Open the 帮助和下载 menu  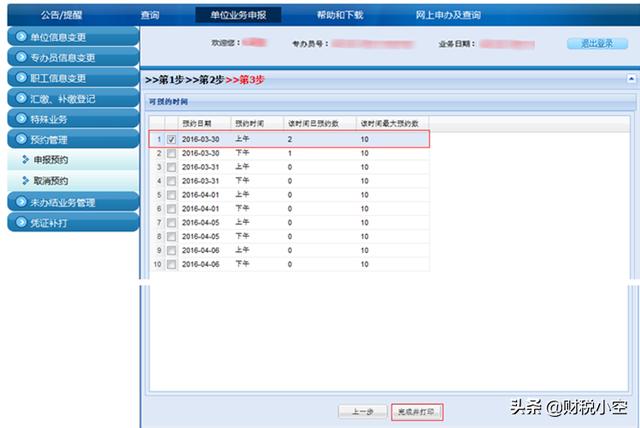(x=340, y=15)
